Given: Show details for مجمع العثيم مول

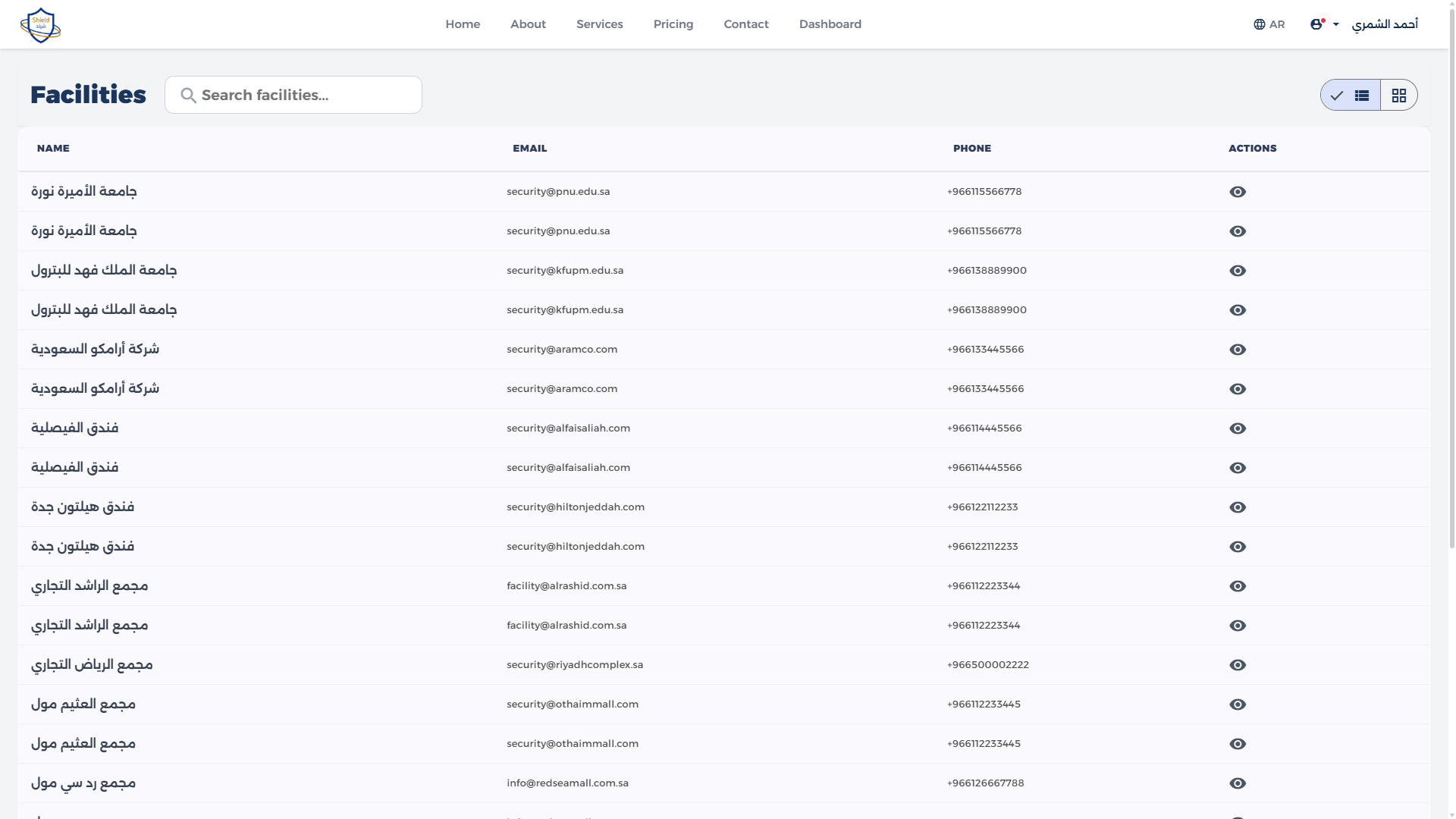Looking at the screenshot, I should [1238, 704].
